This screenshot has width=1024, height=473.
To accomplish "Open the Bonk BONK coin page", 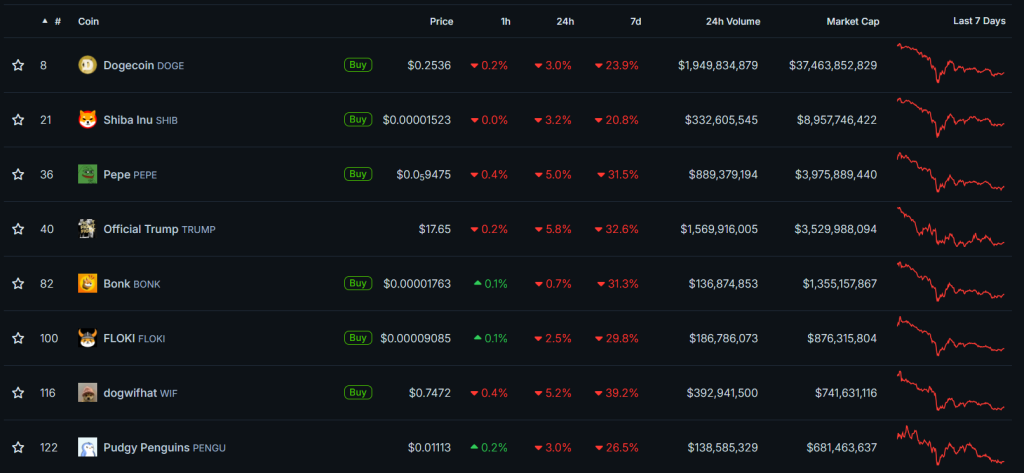I will 132,284.
